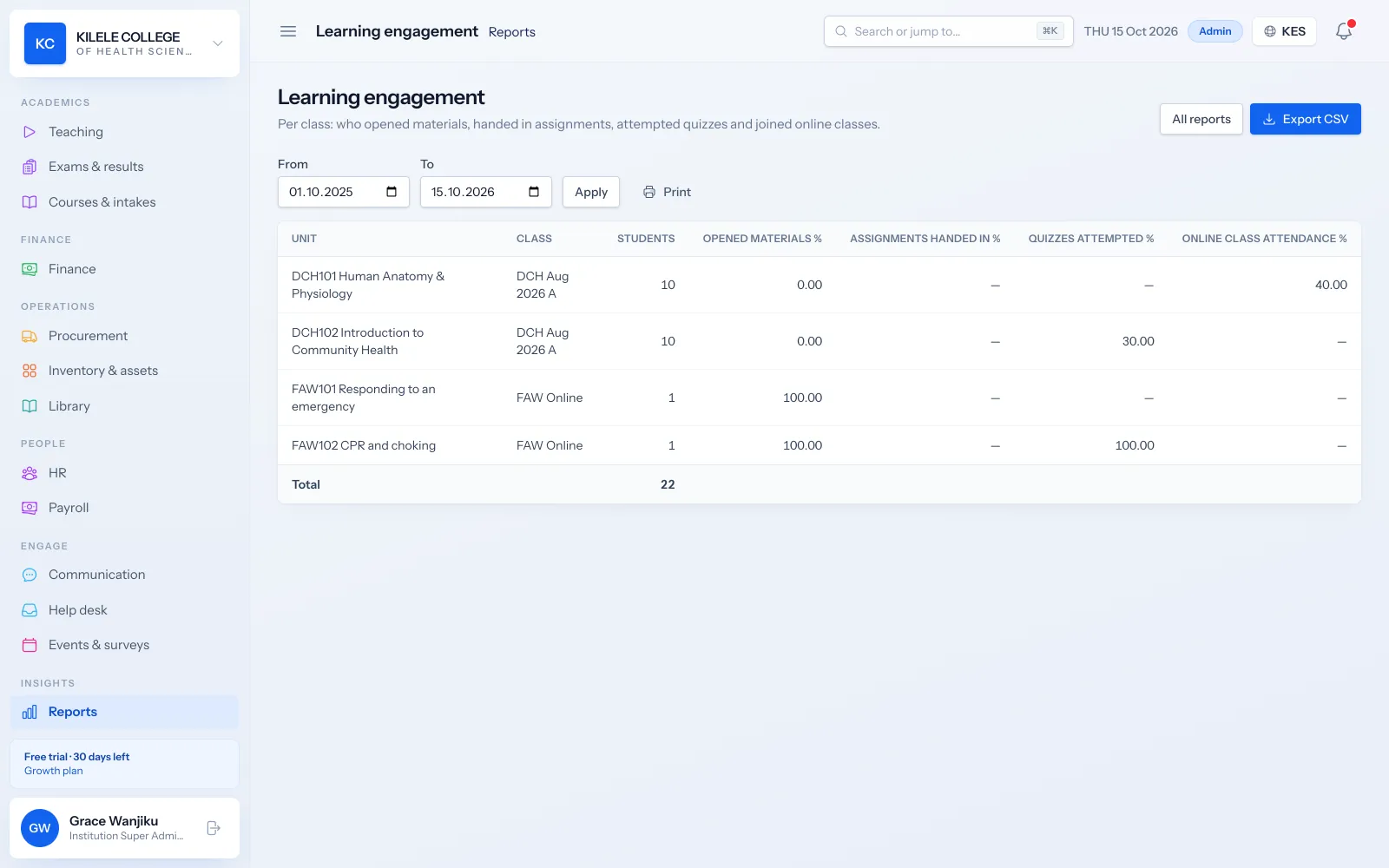Click the HR people icon
This screenshot has height=868, width=1389.
[x=30, y=473]
